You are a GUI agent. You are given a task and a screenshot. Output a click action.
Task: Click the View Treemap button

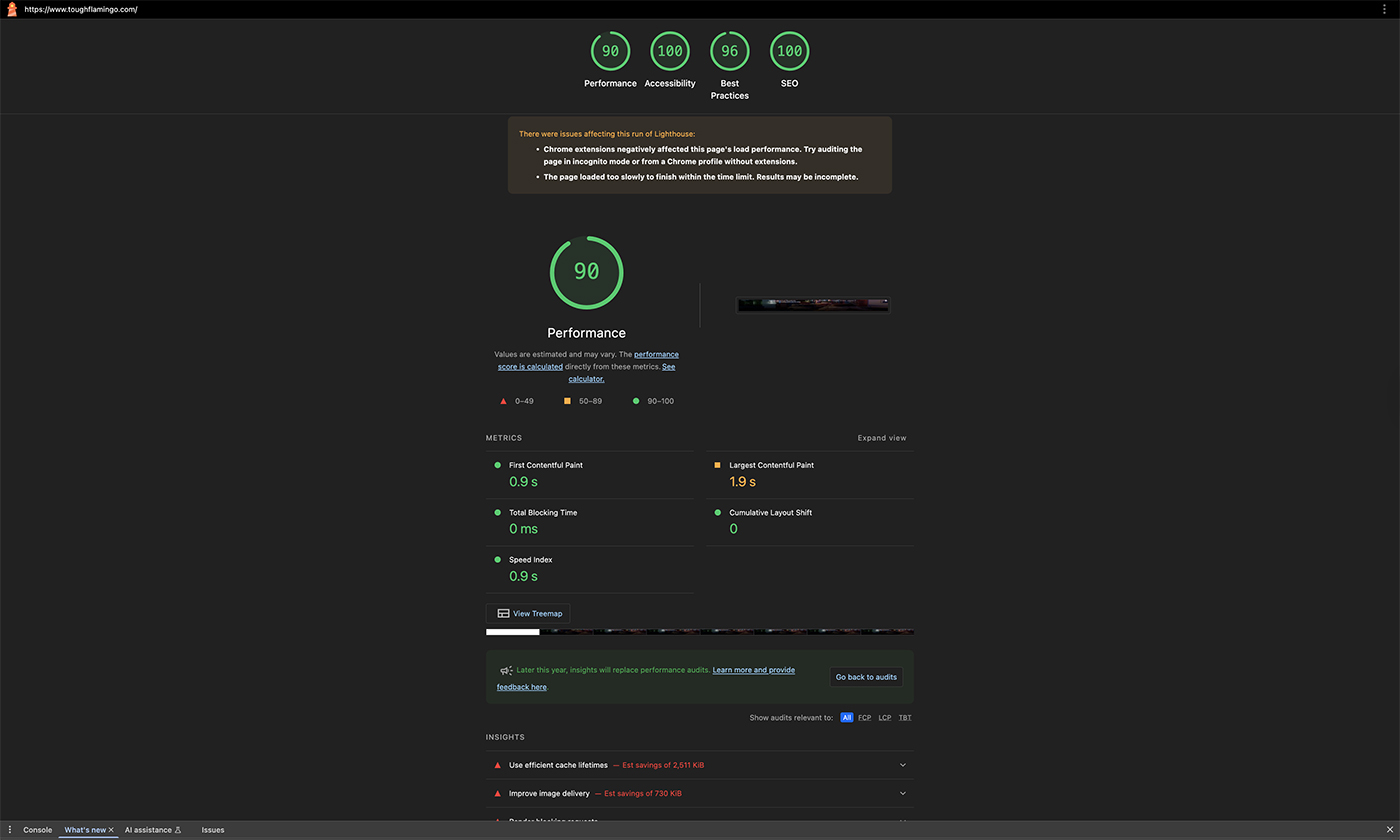click(528, 614)
